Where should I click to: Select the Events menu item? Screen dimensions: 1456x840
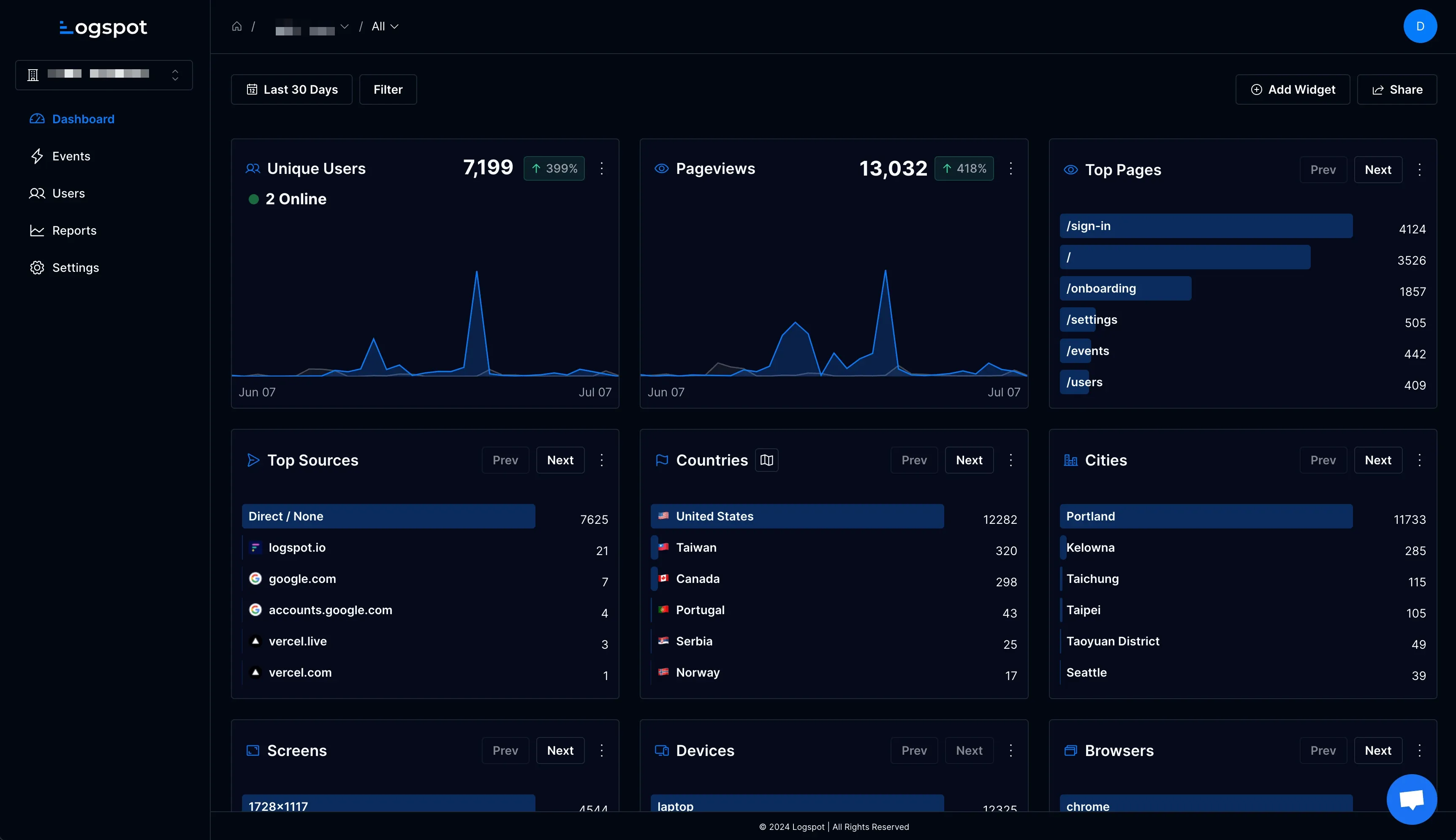pos(71,156)
